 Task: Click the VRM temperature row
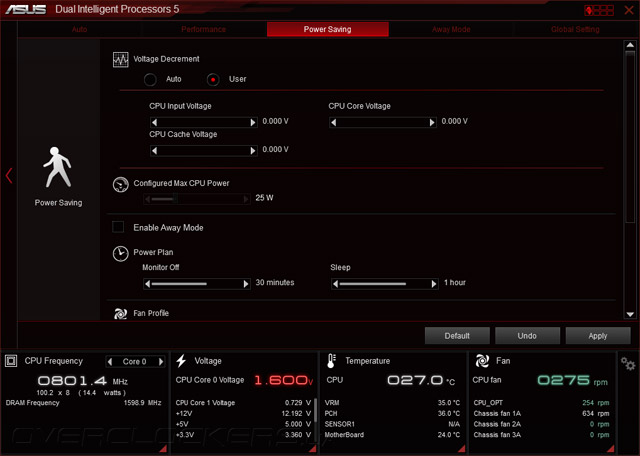pos(392,403)
